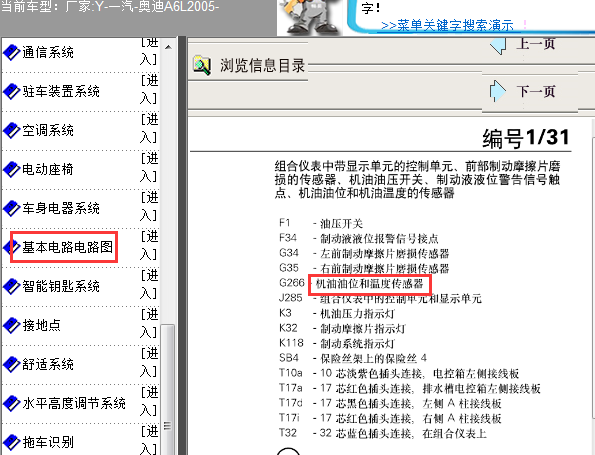Screen dimensions: 595x455
Task: Click the T10a 10 芯淡紫色插头连接 line
Action: click(x=399, y=373)
